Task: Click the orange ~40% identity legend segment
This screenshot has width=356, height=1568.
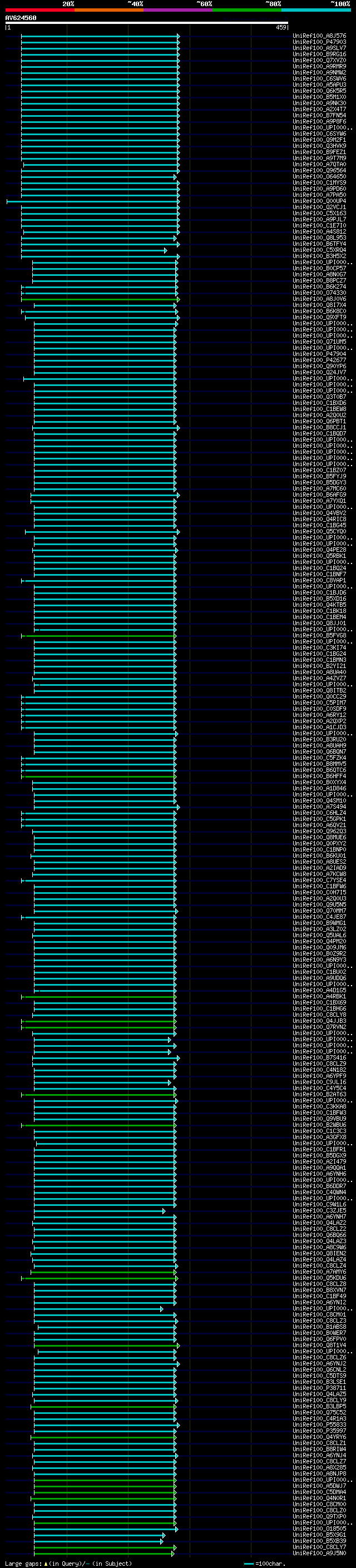Action: [x=109, y=10]
